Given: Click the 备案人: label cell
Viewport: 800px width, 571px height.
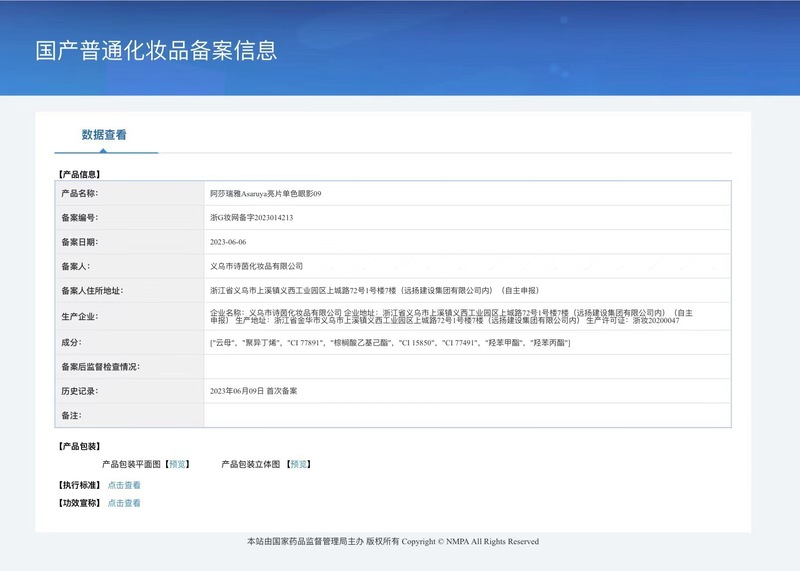Looking at the screenshot, I should pos(130,266).
